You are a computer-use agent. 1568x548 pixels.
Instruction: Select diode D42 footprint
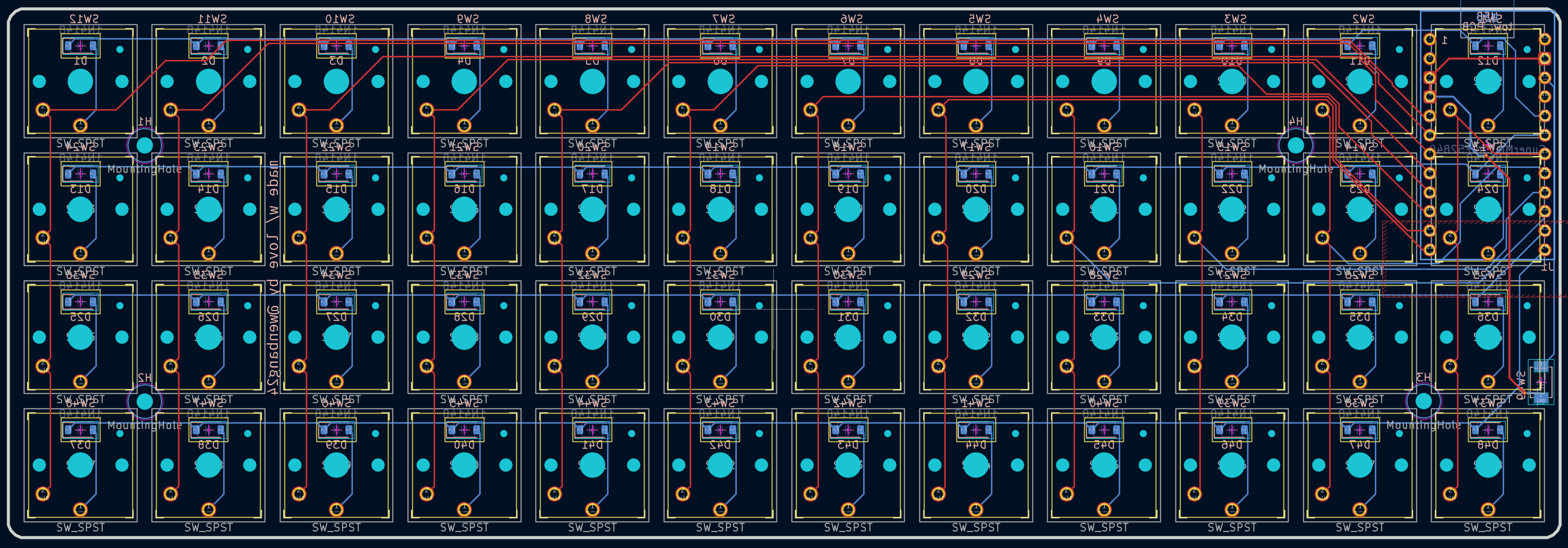720,430
